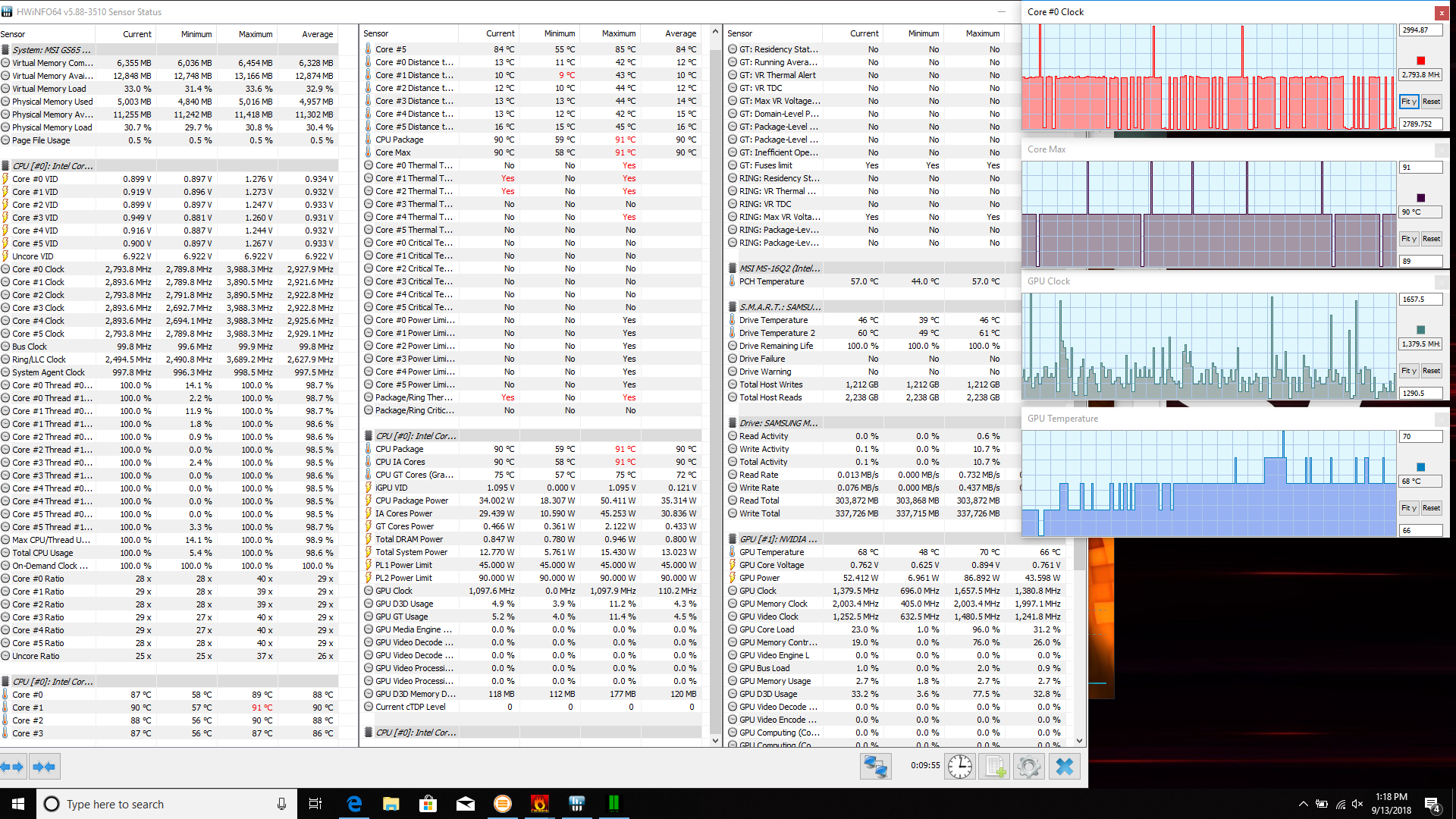The height and width of the screenshot is (819, 1456).
Task: Select the S.M.A.R.T.: SAMSU sensor group
Action: 780,307
